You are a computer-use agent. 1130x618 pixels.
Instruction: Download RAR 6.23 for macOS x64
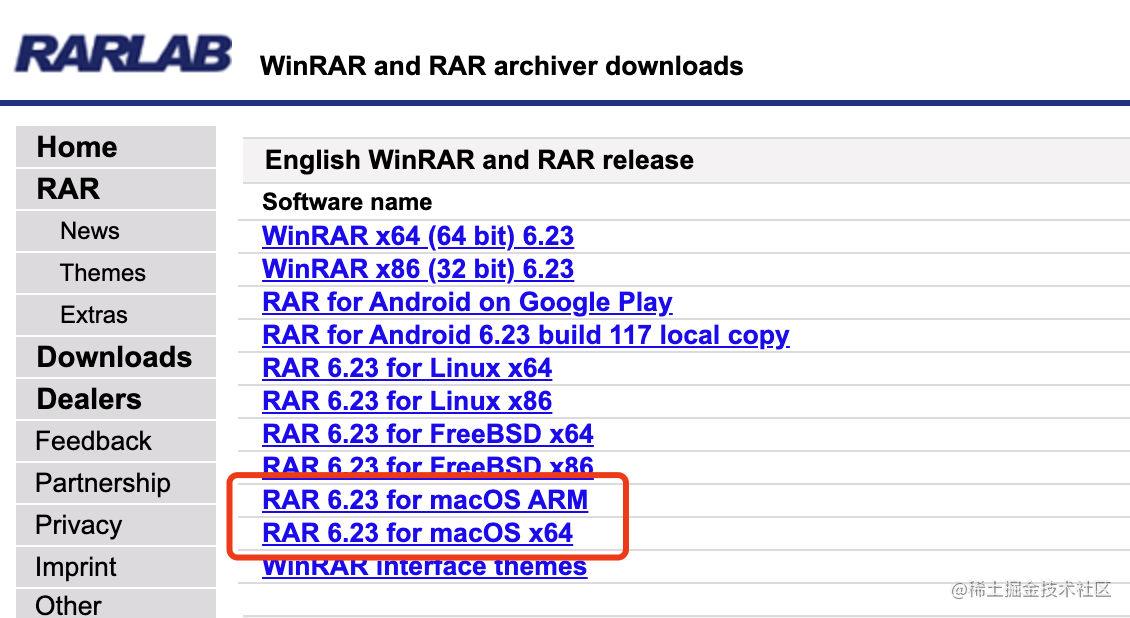pos(417,533)
